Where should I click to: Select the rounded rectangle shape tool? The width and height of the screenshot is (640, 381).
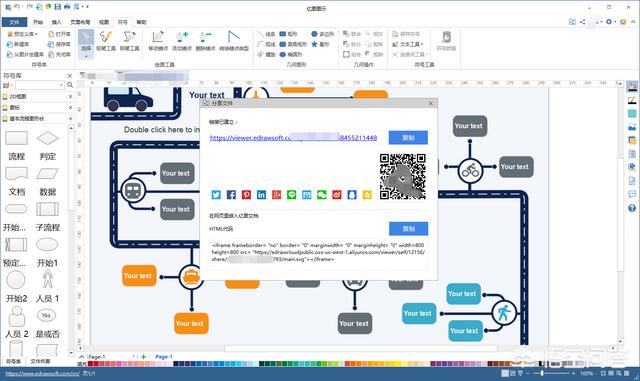(x=293, y=44)
